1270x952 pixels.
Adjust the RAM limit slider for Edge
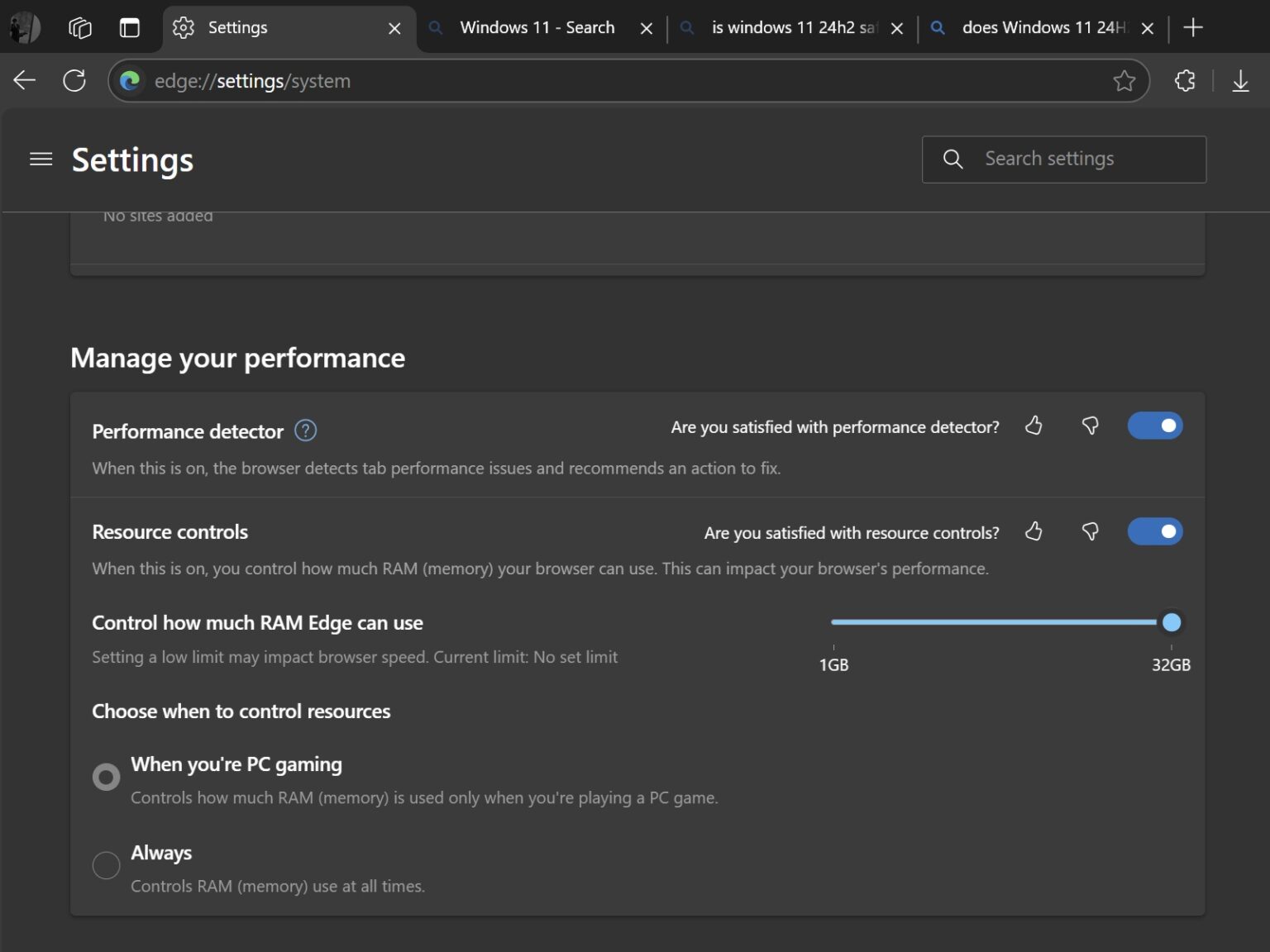[1172, 622]
